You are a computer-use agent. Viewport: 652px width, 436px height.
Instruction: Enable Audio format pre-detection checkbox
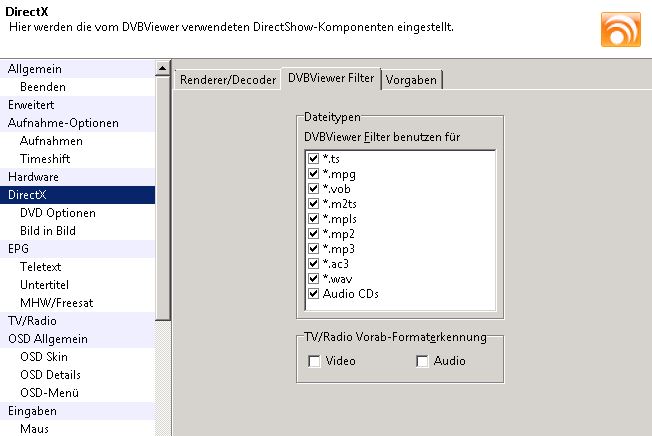(423, 361)
